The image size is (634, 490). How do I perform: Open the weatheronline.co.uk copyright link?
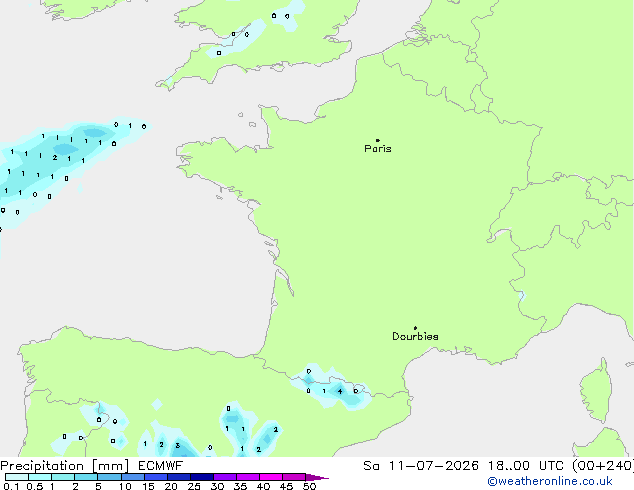[x=550, y=481]
